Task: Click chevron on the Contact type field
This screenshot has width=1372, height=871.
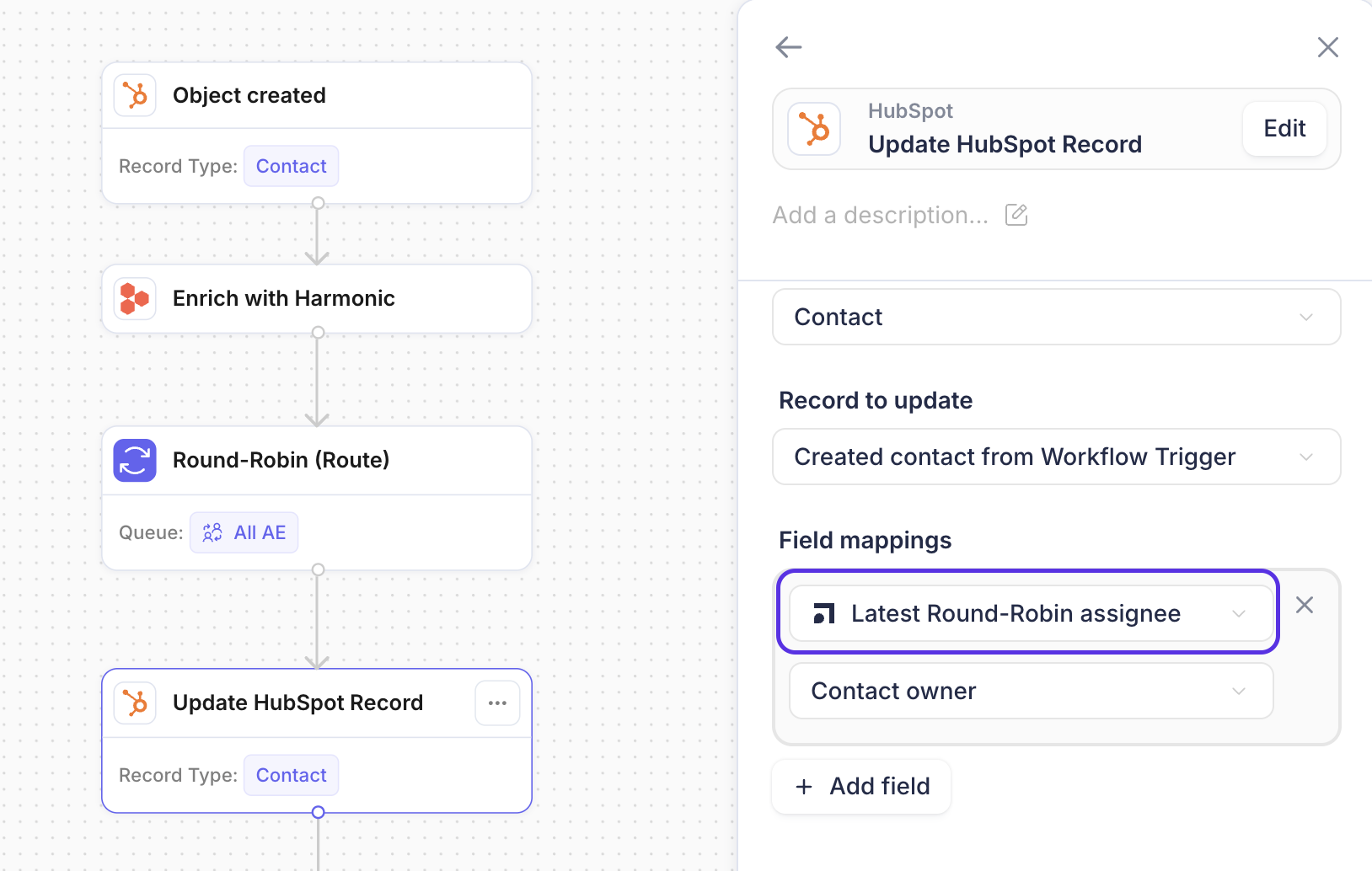Action: (x=1306, y=317)
